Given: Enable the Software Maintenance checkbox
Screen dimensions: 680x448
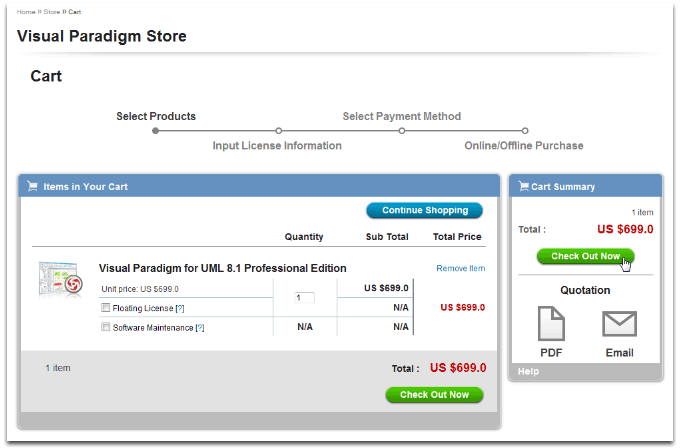Looking at the screenshot, I should coord(105,327).
